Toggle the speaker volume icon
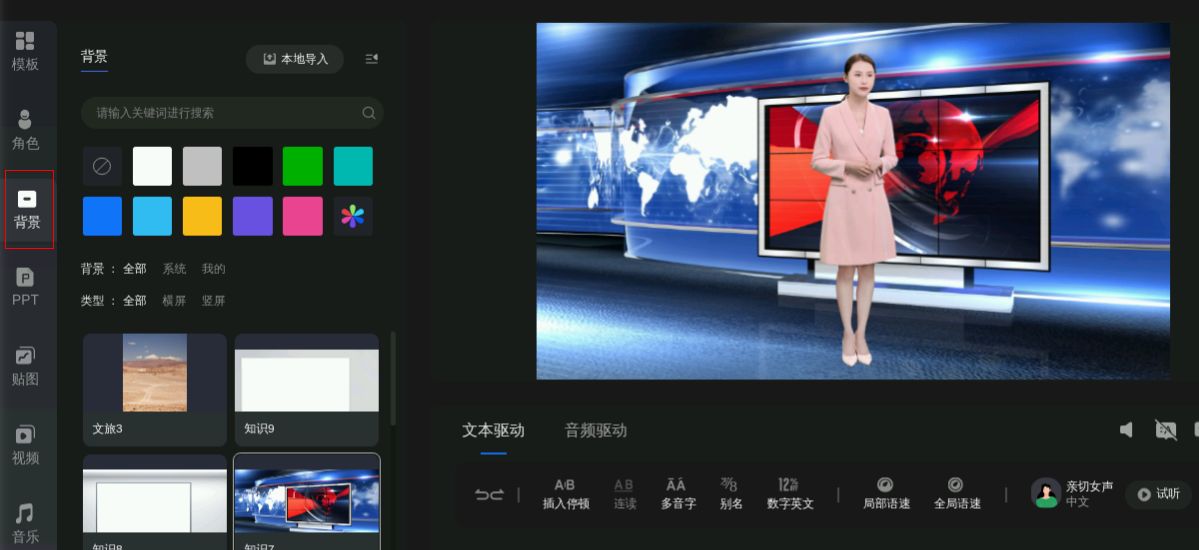 click(x=1126, y=430)
